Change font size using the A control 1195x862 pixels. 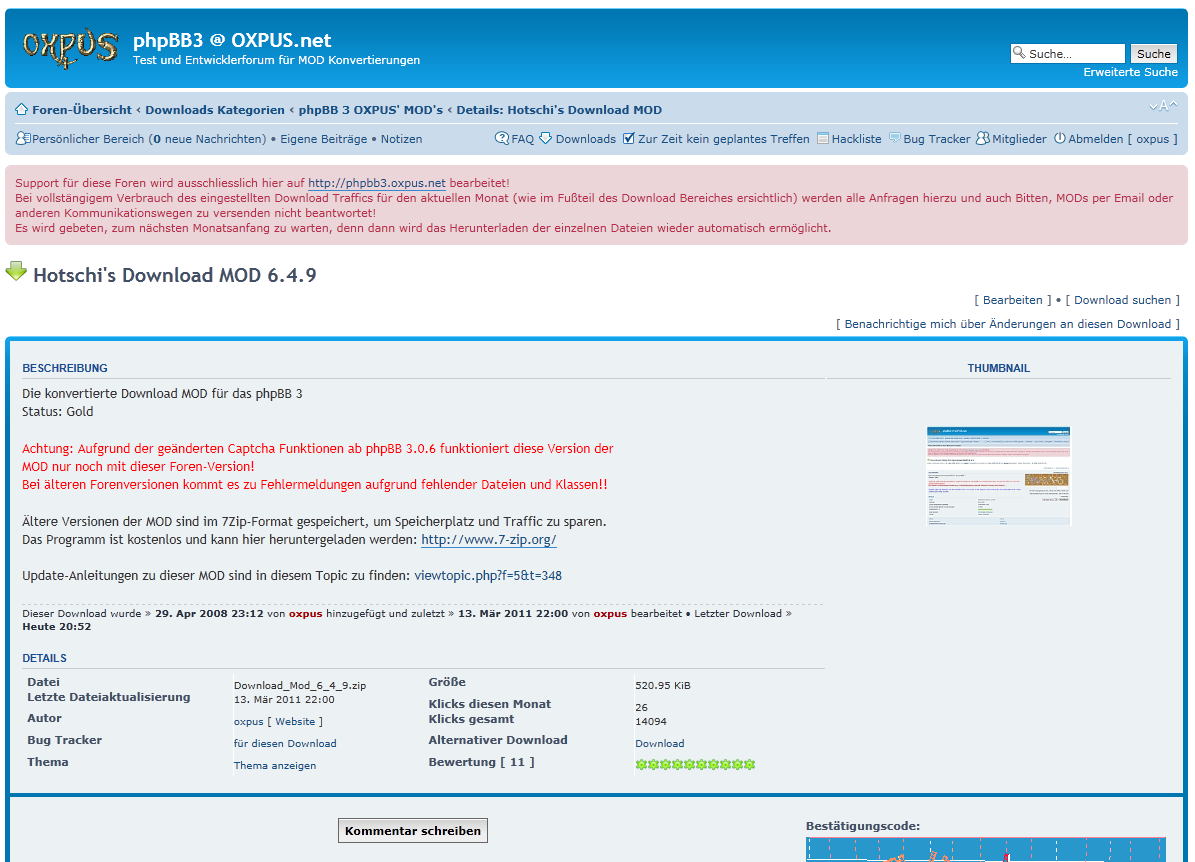(1163, 107)
